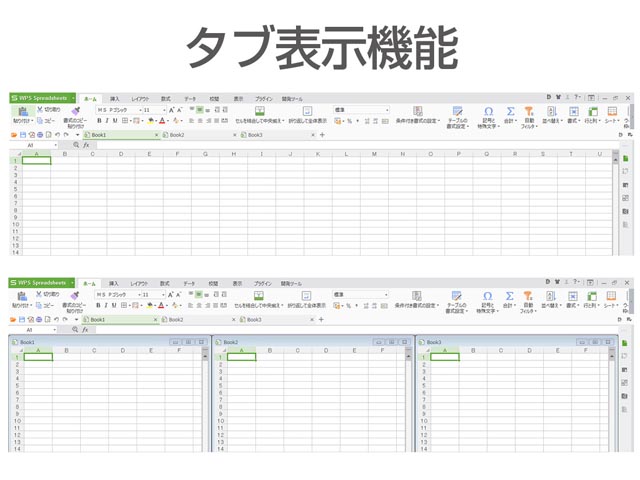Screen dimensions: 640x480
Task: Click the open folder icon in upper quick toolbar
Action: [14, 135]
